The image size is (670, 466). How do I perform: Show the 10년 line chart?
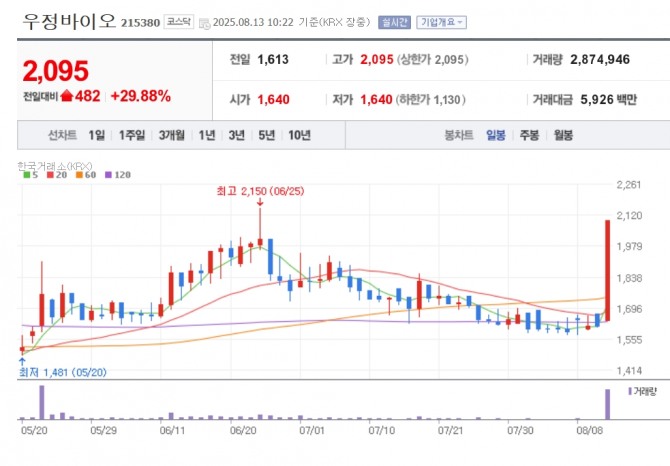point(298,134)
